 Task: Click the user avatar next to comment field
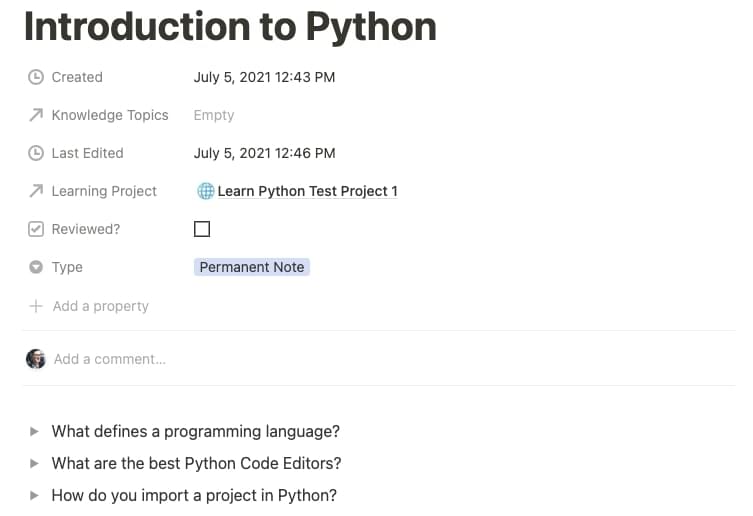click(x=36, y=359)
